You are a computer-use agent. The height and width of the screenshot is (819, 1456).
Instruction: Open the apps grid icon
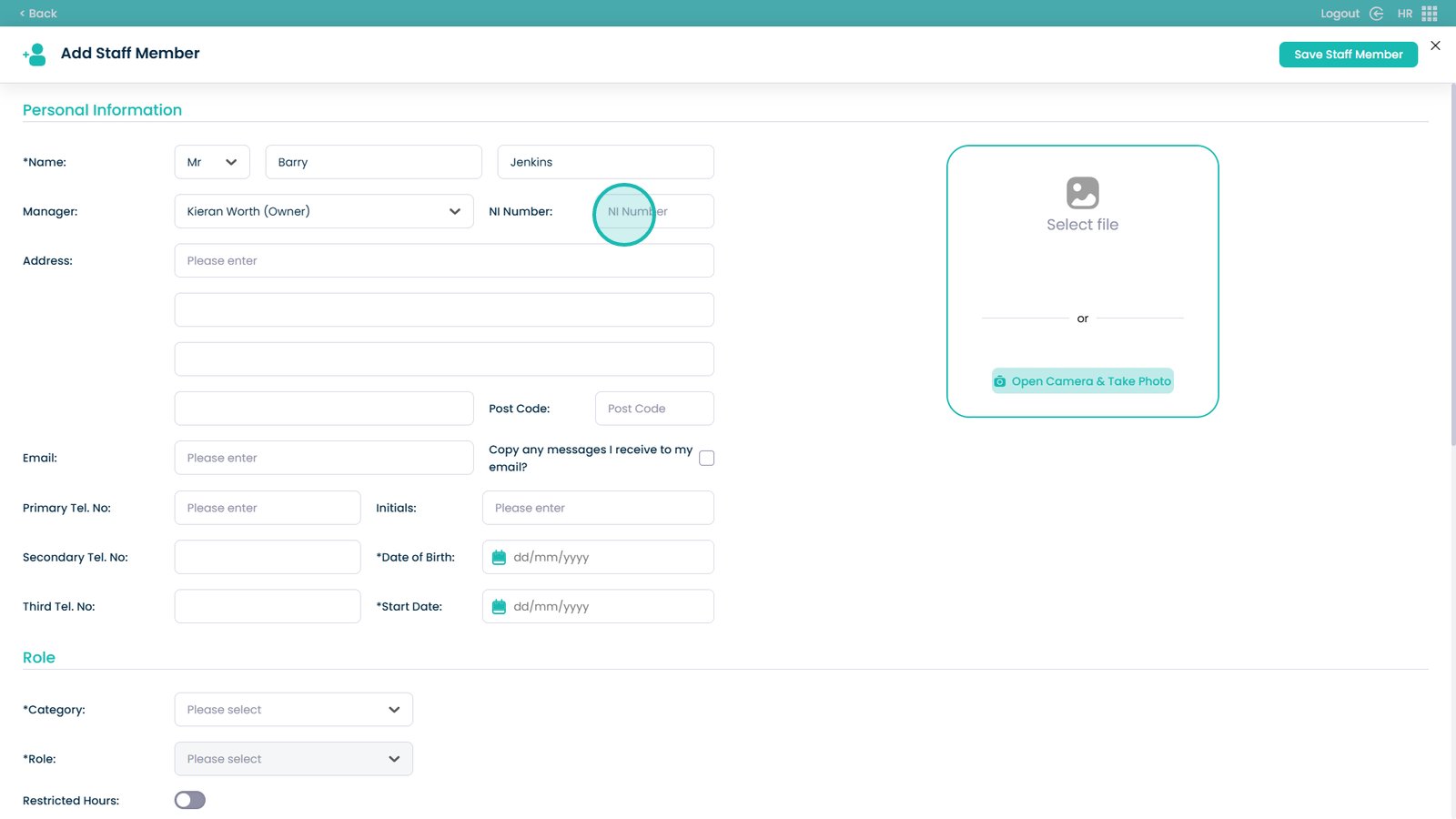(1430, 14)
